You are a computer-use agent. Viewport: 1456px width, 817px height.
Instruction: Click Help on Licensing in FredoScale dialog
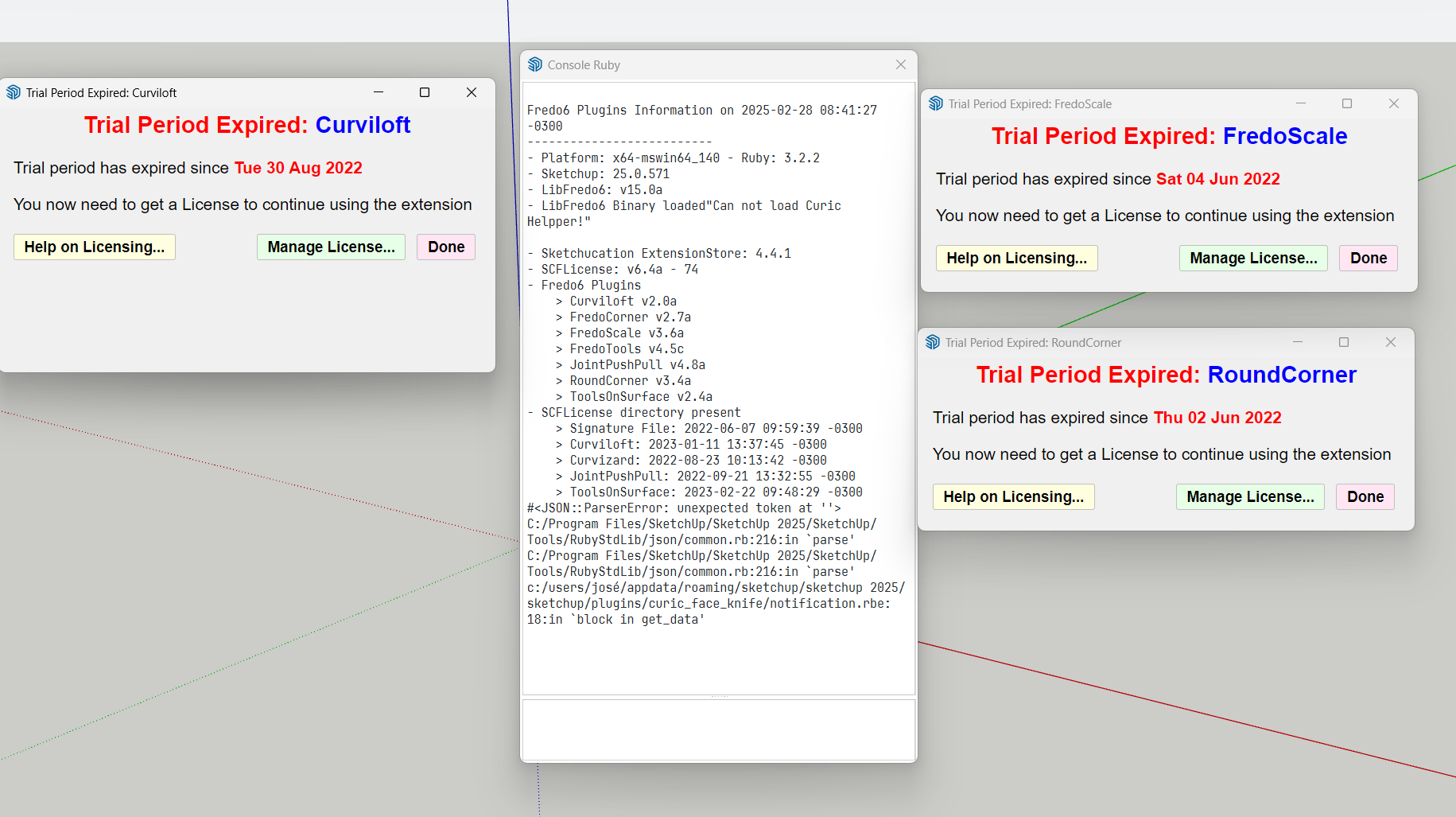(x=1017, y=258)
